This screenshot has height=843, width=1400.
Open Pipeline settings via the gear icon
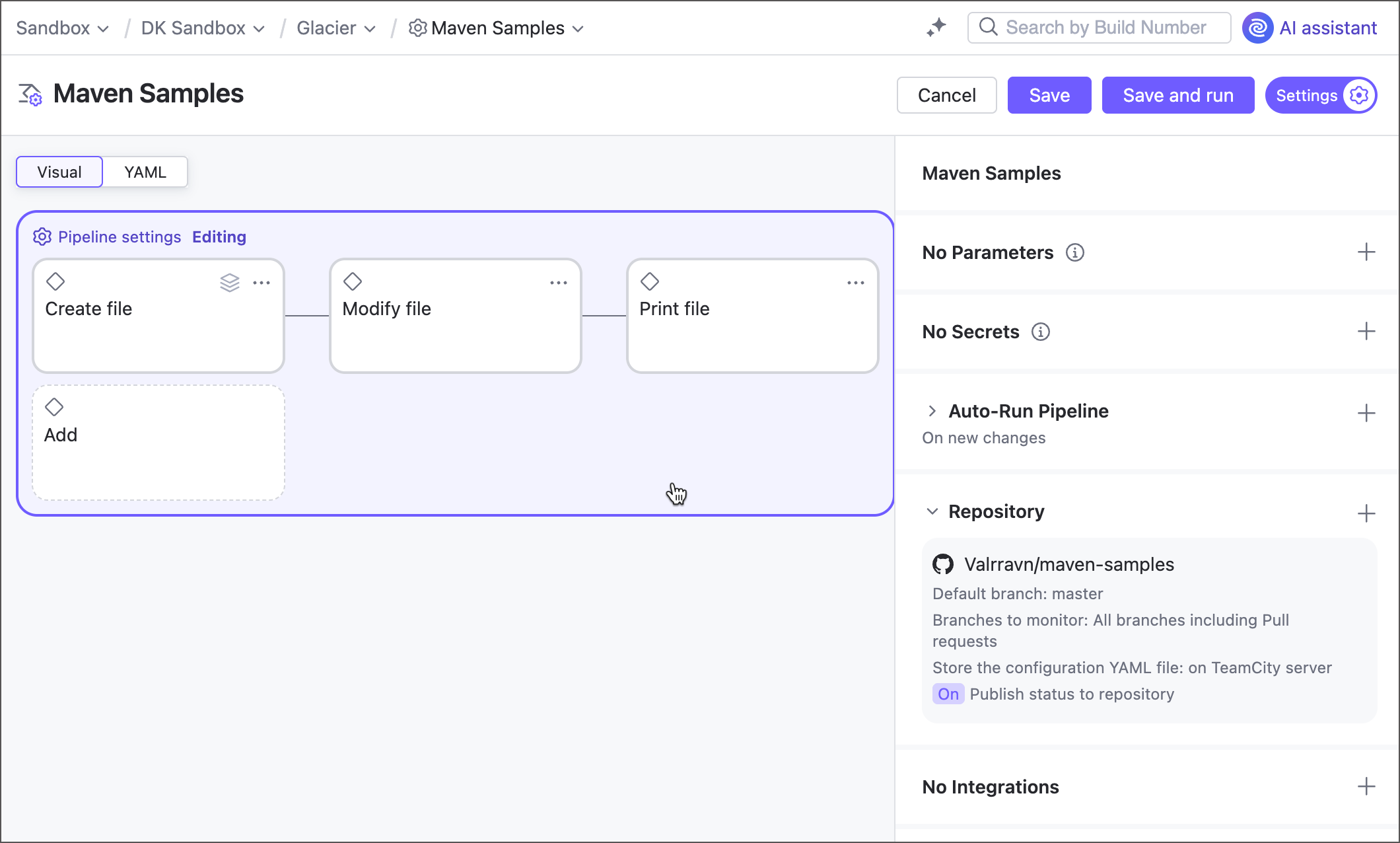pos(42,237)
